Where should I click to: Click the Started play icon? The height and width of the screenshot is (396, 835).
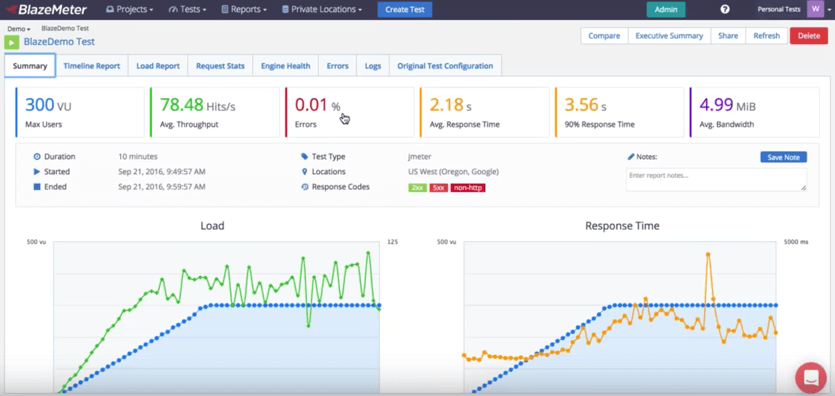click(x=37, y=172)
